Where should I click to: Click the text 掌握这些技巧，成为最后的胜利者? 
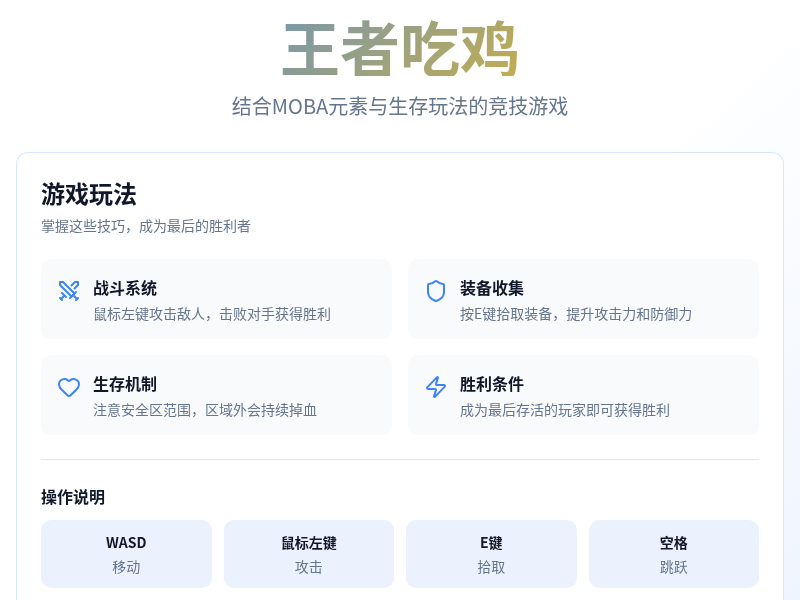[146, 227]
